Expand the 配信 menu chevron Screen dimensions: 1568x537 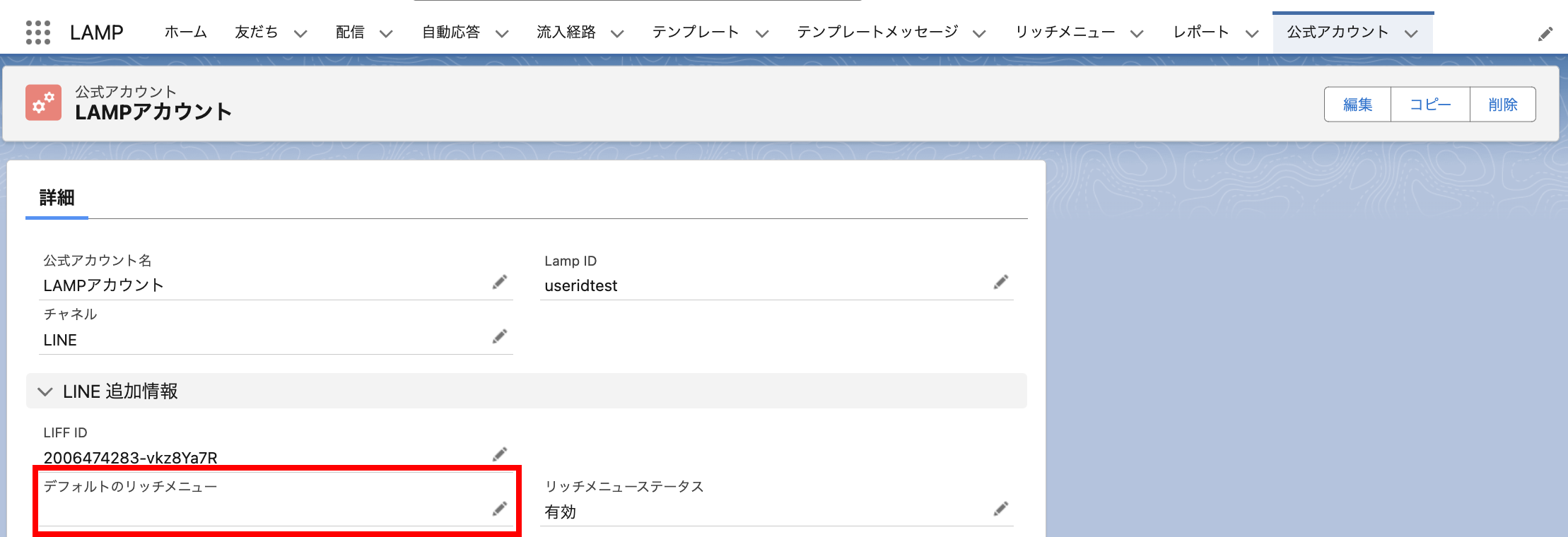[386, 33]
